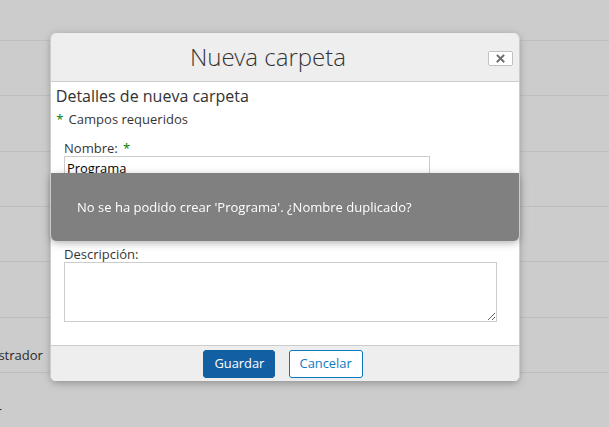Click the green asterisk before Campos requeridos
This screenshot has height=427, width=609.
pyautogui.click(x=60, y=120)
